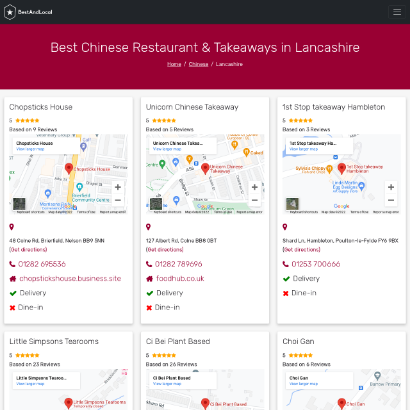
Task: Click phone icon beside 01282 695536
Action: (x=12, y=264)
